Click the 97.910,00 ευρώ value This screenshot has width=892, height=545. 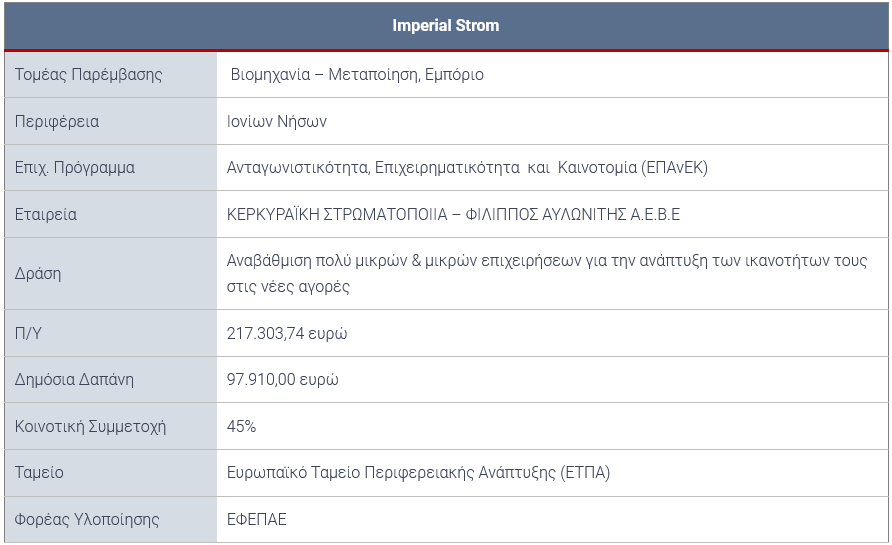[282, 379]
